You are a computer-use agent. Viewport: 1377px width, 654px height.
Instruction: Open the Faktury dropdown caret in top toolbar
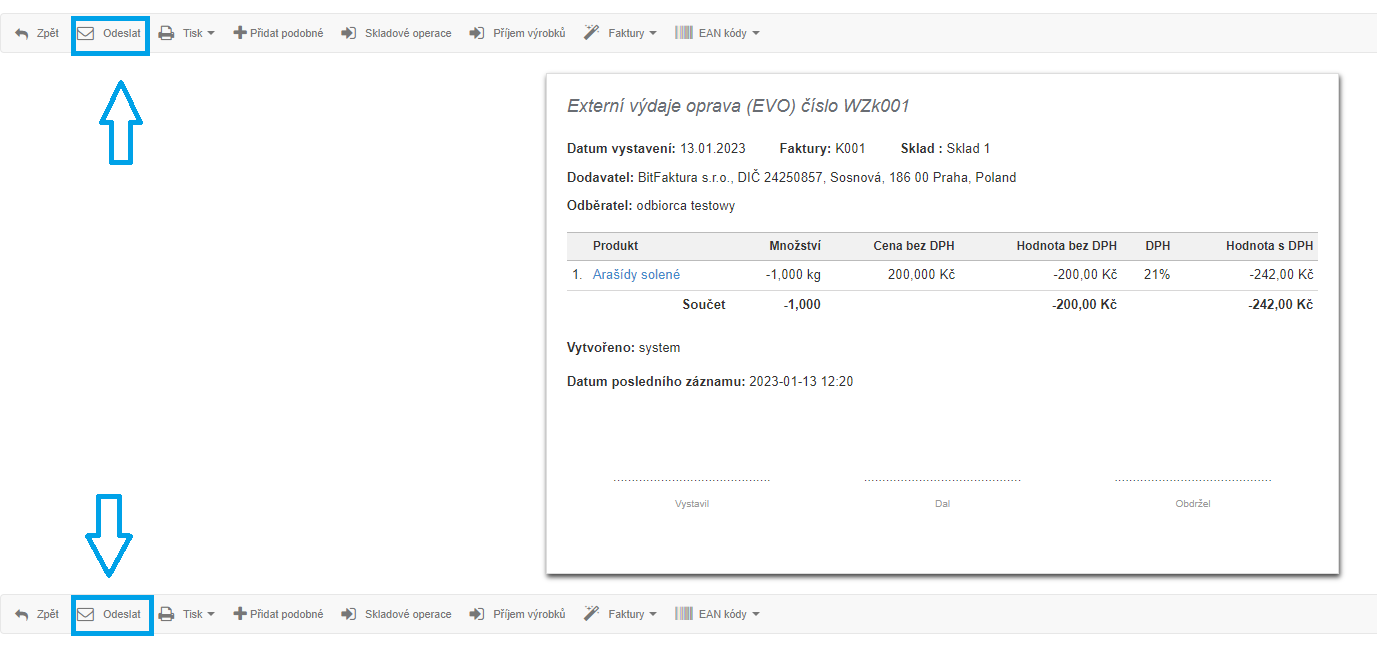tap(653, 34)
